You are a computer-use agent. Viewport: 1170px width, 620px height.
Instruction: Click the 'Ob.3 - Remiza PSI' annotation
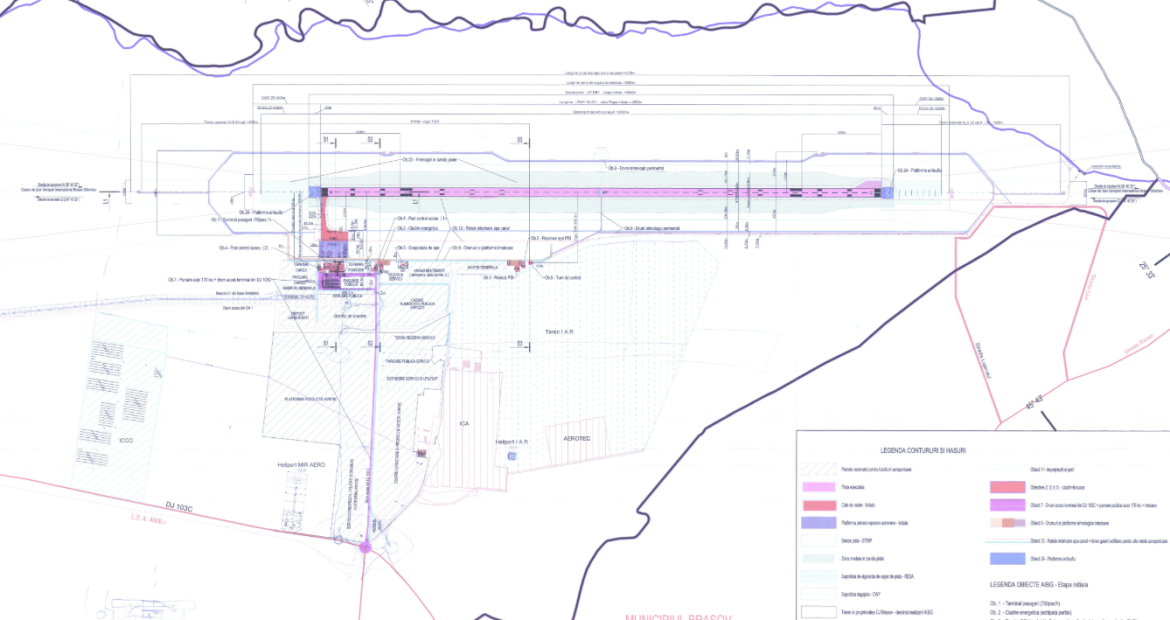point(498,278)
